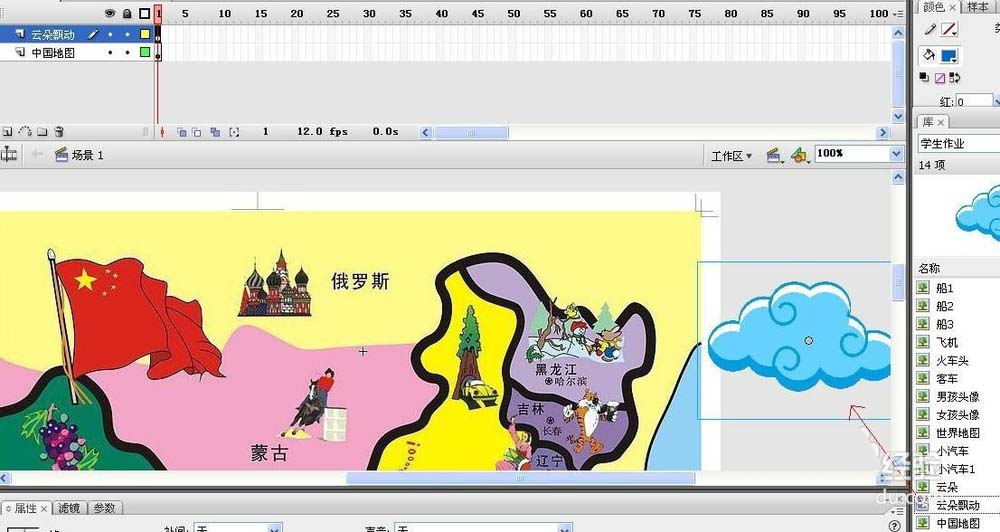Click 场景 1 in the edit bar
1000x532 pixels.
(87, 155)
